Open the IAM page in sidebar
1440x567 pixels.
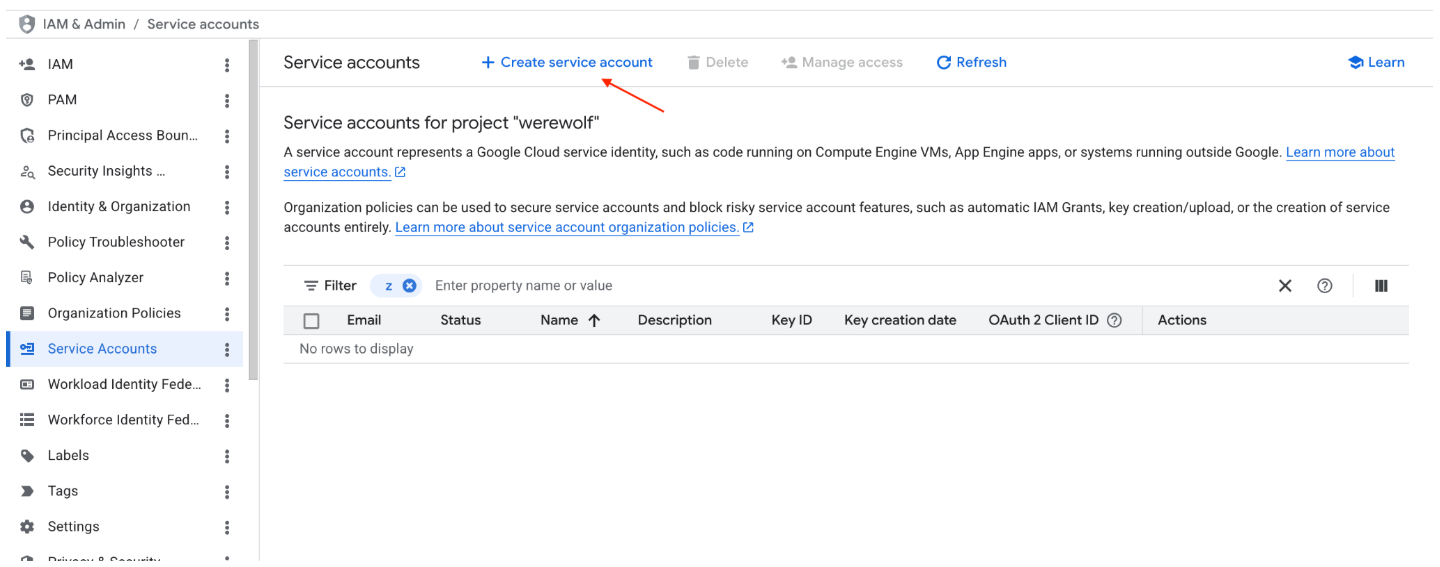click(x=60, y=64)
